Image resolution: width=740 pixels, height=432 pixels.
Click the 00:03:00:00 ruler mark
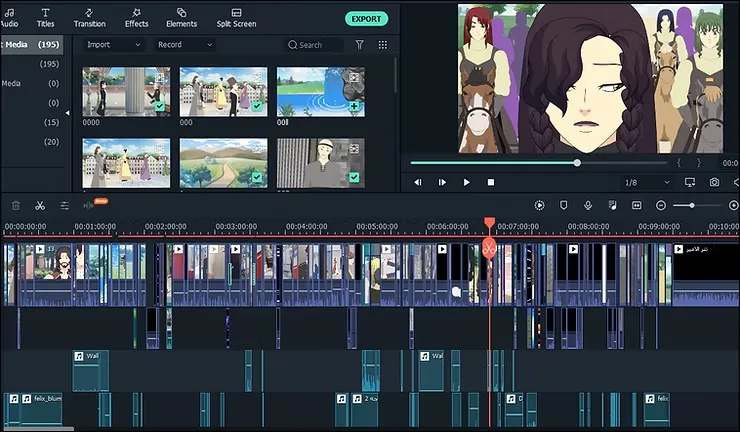click(236, 227)
